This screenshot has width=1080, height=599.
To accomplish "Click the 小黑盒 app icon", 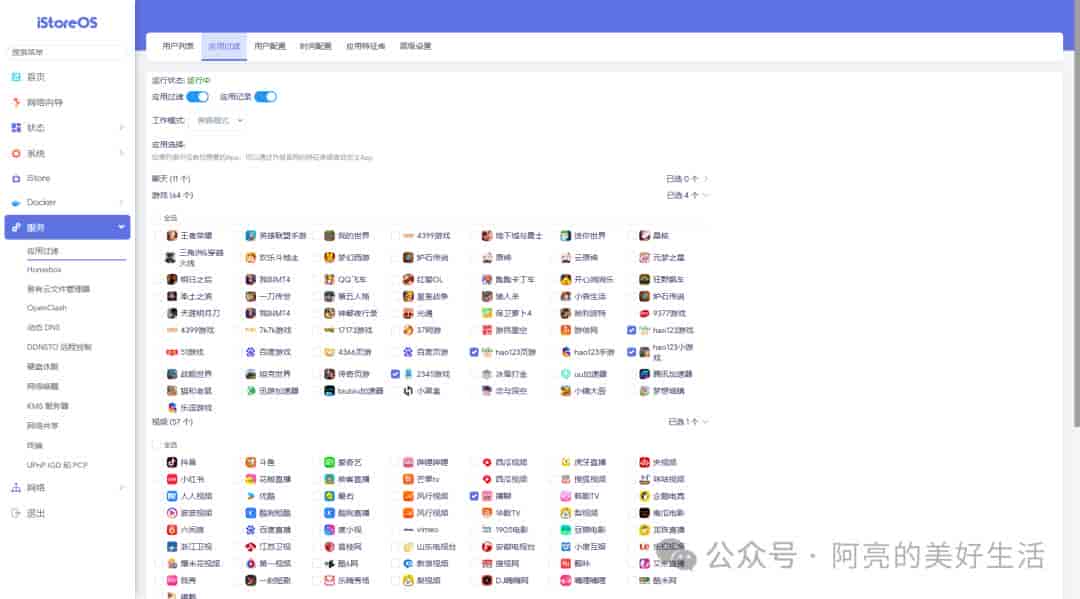I will 408,391.
